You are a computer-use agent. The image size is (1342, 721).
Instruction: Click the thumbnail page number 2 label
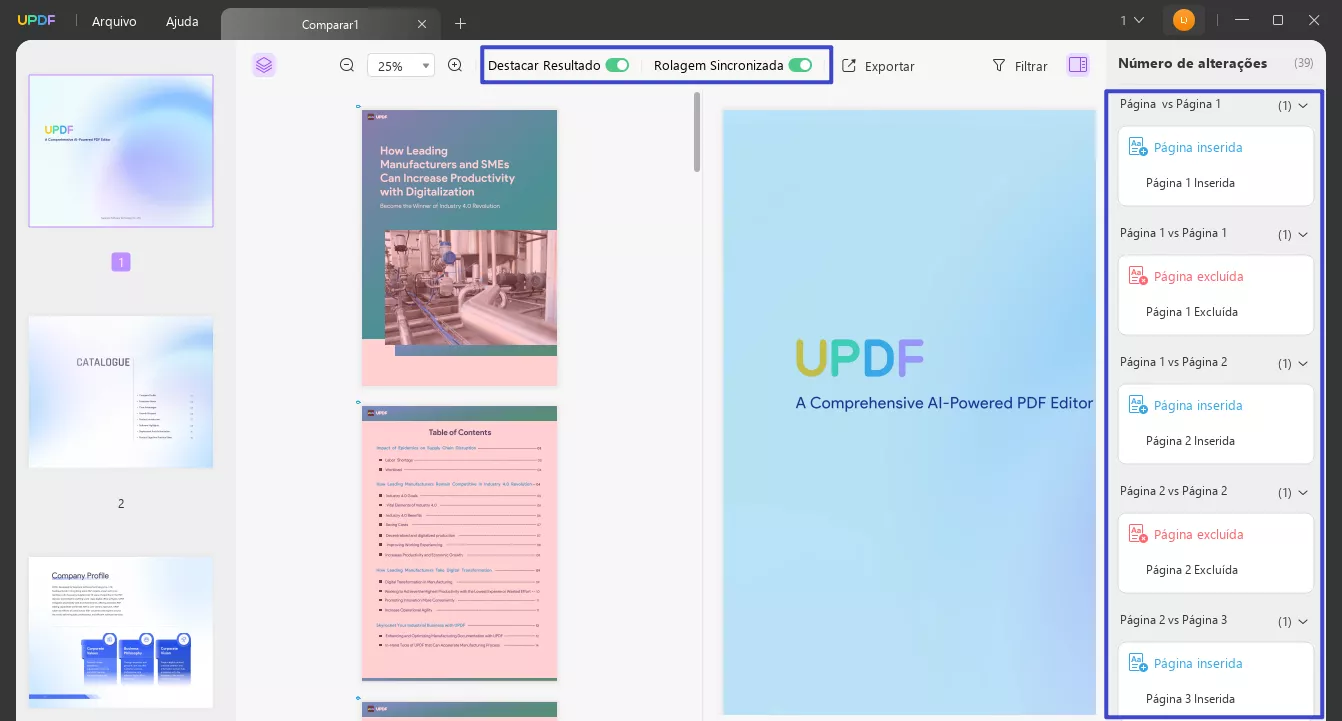click(x=121, y=504)
